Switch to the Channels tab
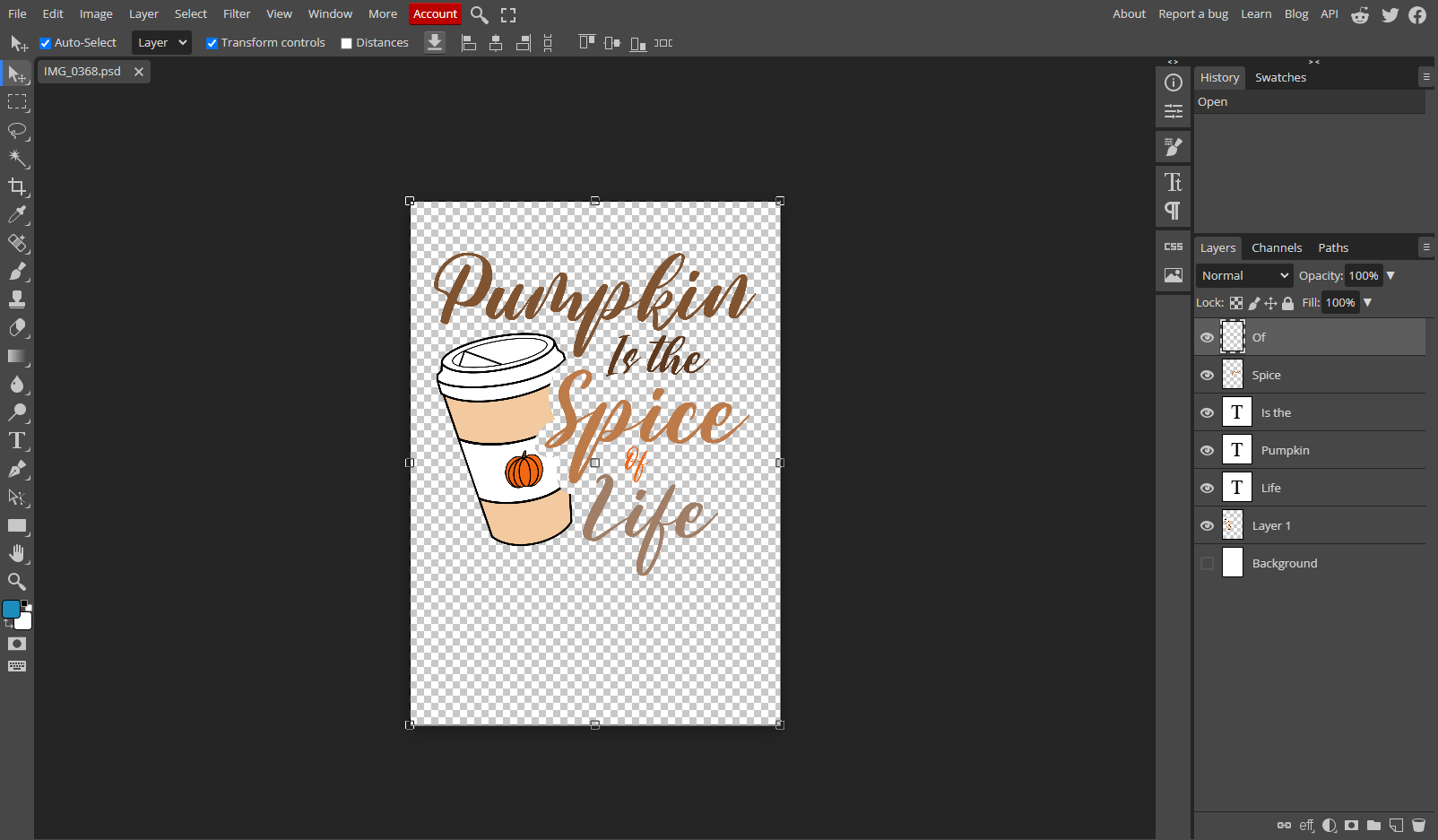The height and width of the screenshot is (840, 1438). click(1277, 247)
